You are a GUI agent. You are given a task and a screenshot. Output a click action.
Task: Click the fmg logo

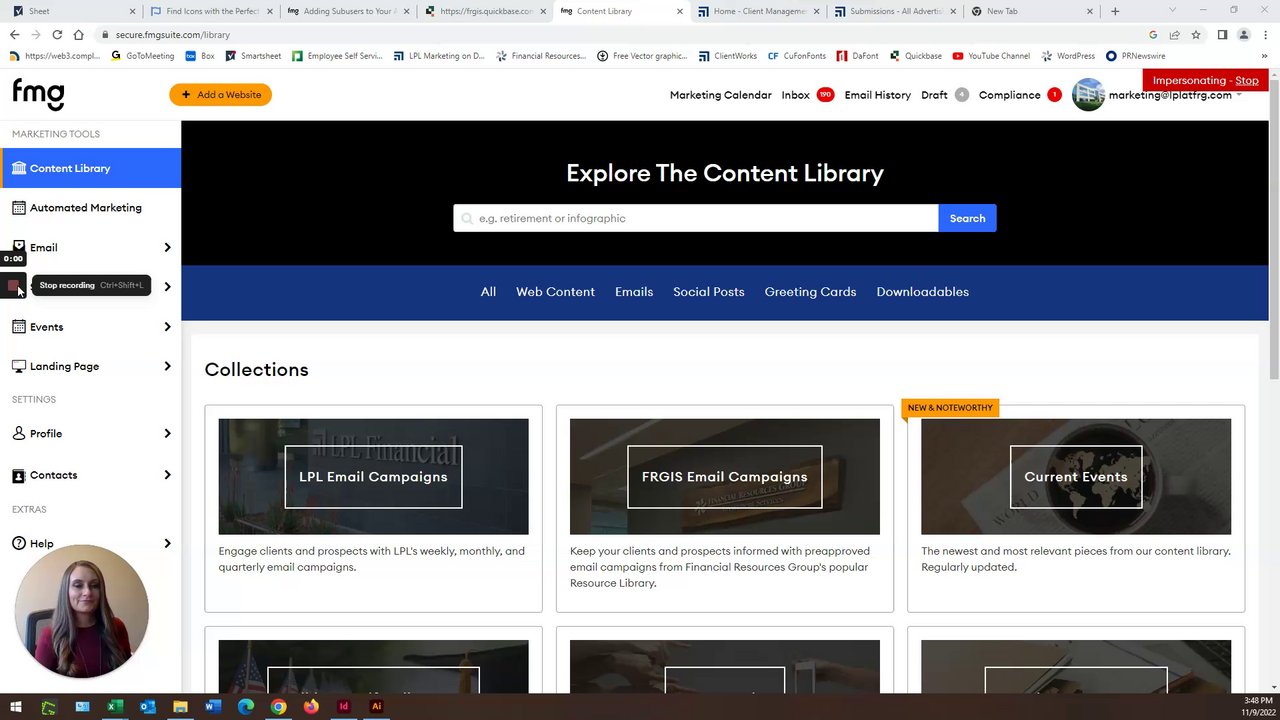(x=38, y=94)
